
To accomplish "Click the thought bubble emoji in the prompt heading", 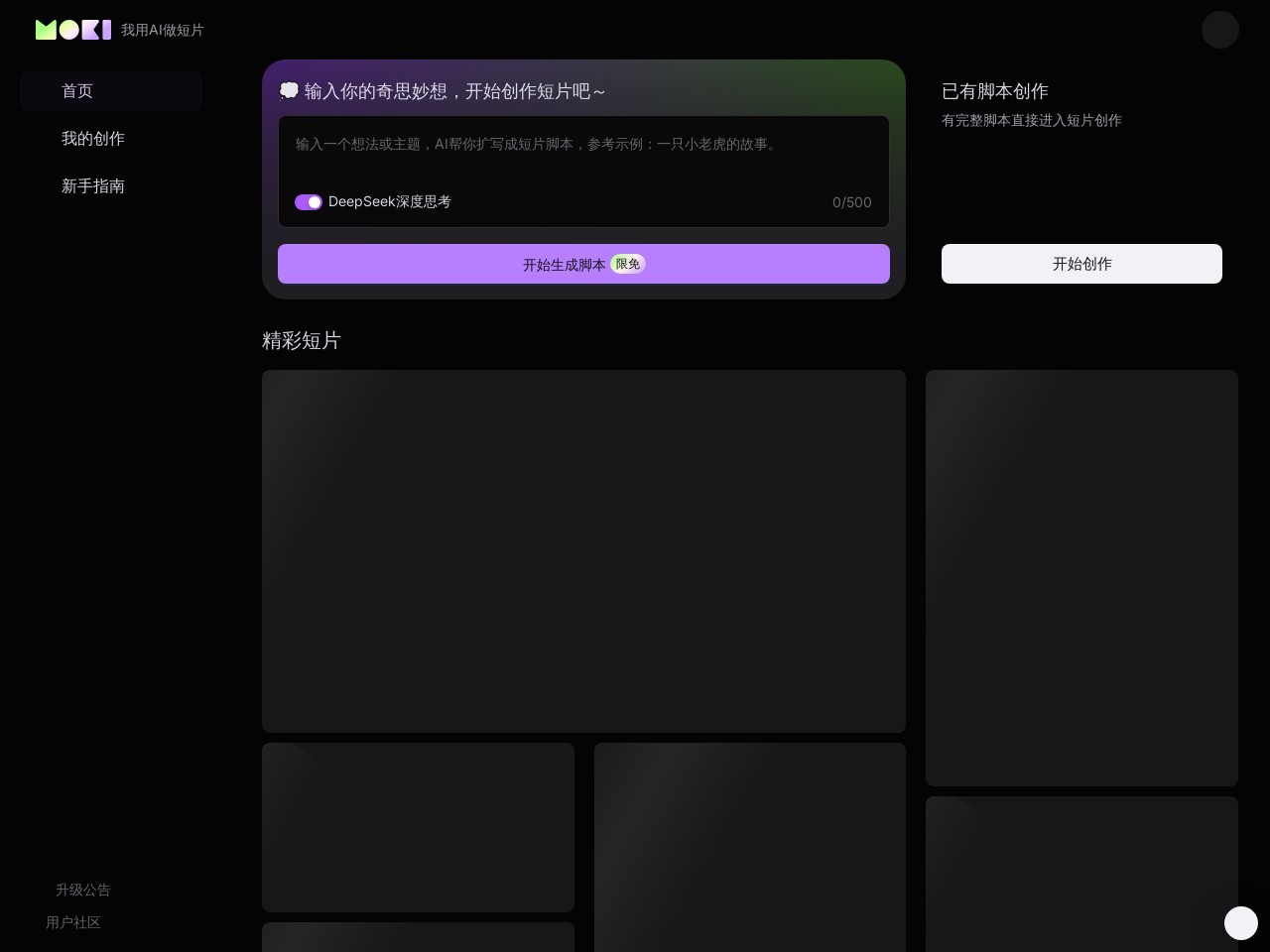I will coord(289,91).
